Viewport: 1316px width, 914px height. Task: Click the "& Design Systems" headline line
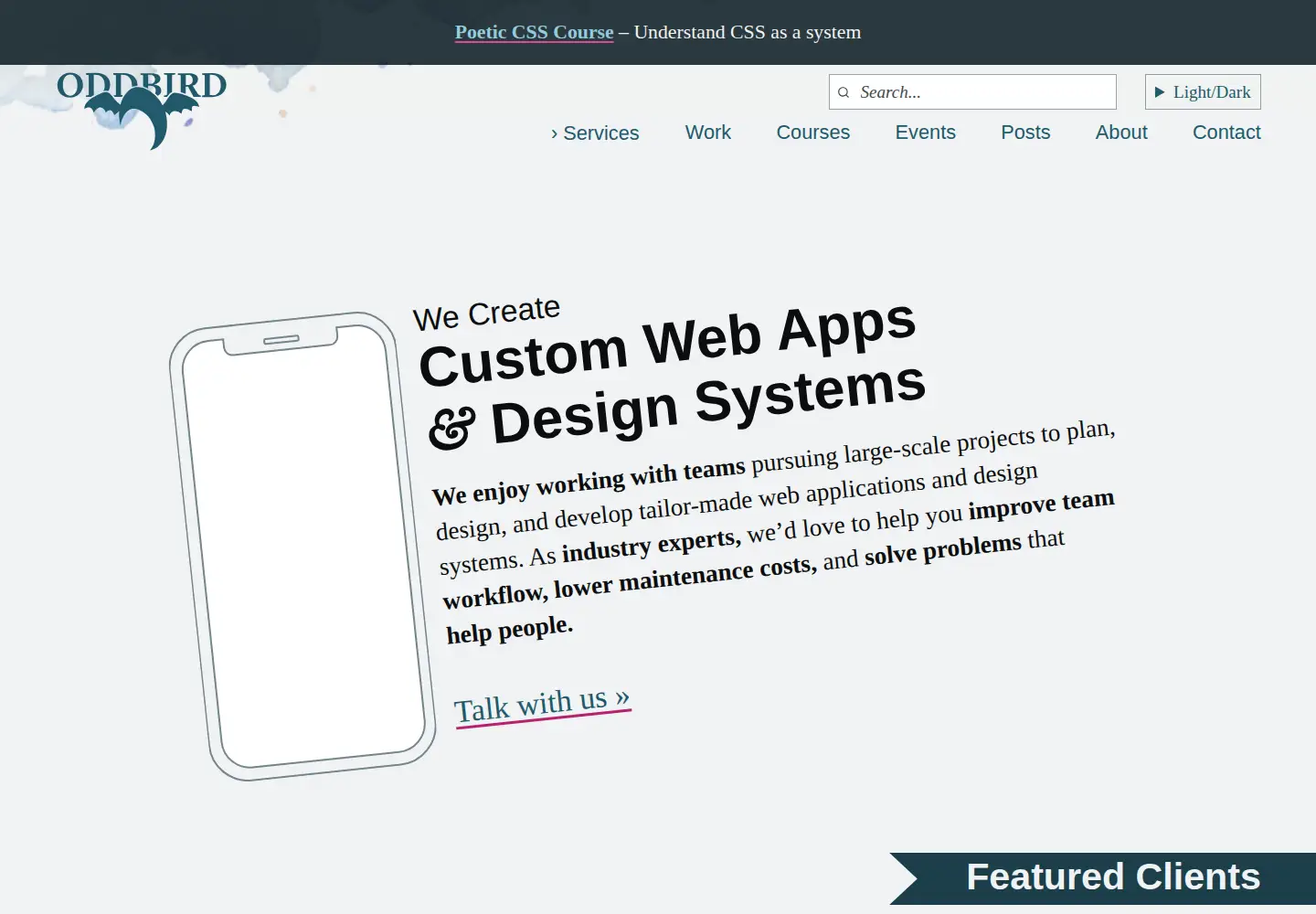coord(677,405)
